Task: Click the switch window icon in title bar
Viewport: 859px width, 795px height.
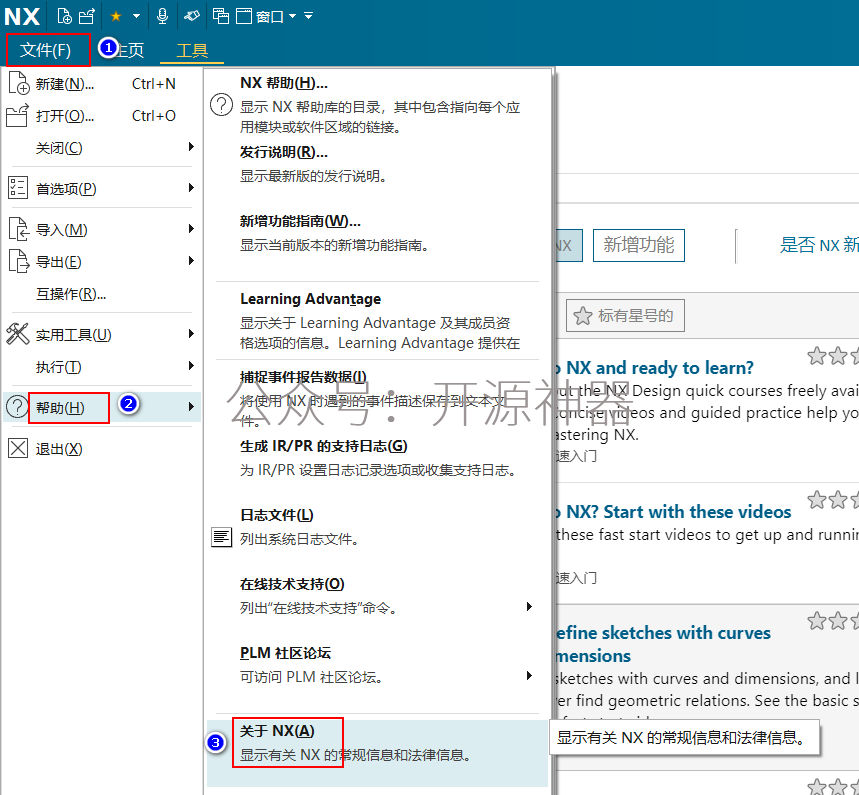Action: coord(221,16)
